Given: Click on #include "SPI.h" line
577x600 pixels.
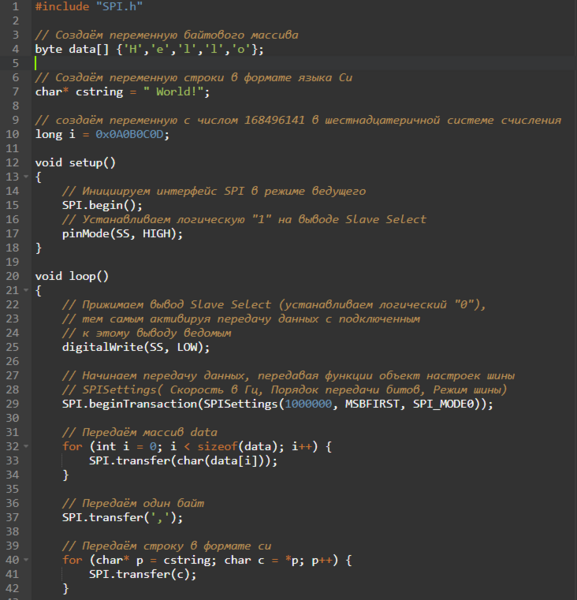Looking at the screenshot, I should 89,7.
